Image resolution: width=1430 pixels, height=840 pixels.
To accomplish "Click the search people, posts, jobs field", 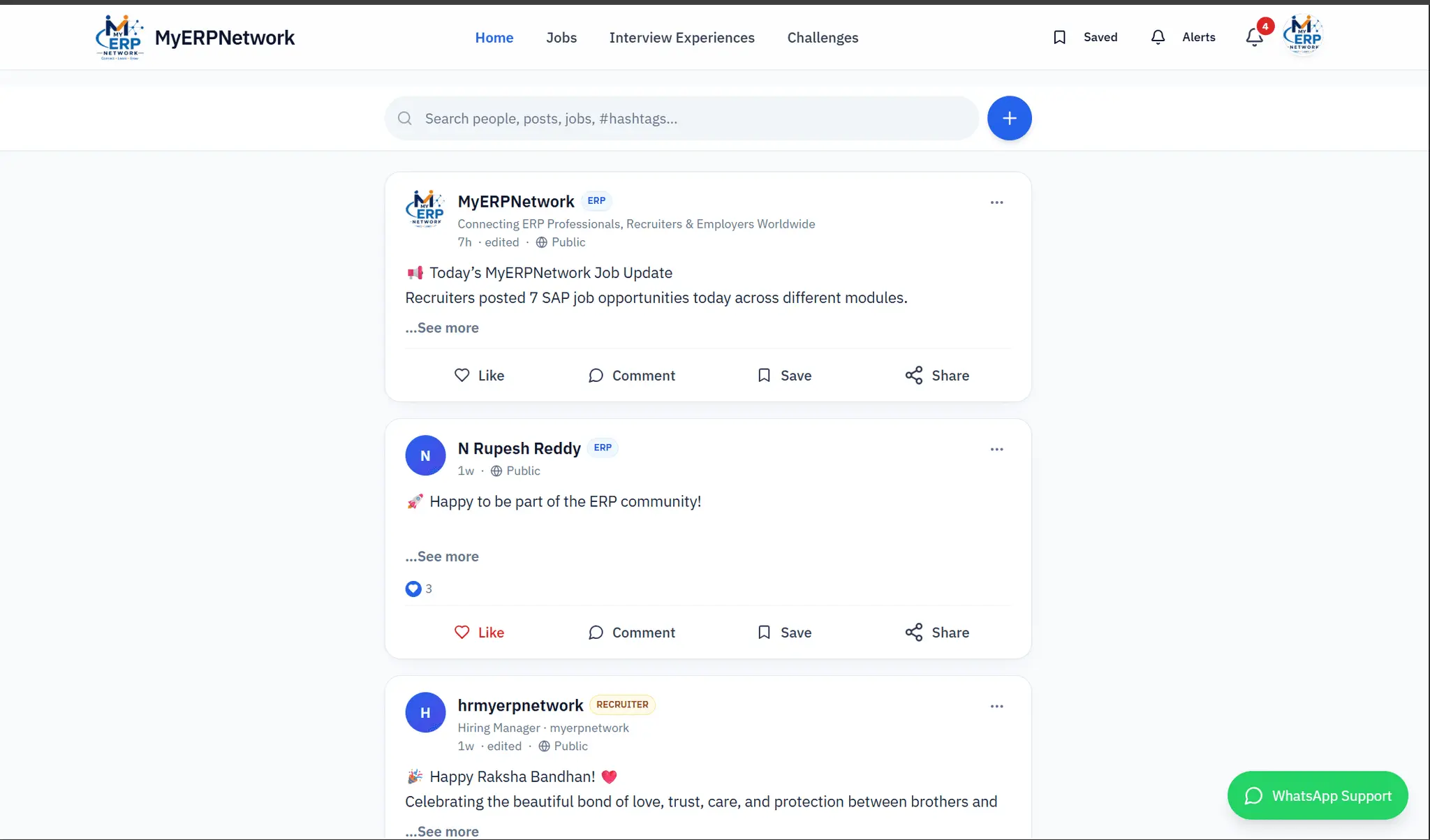I will (x=681, y=119).
